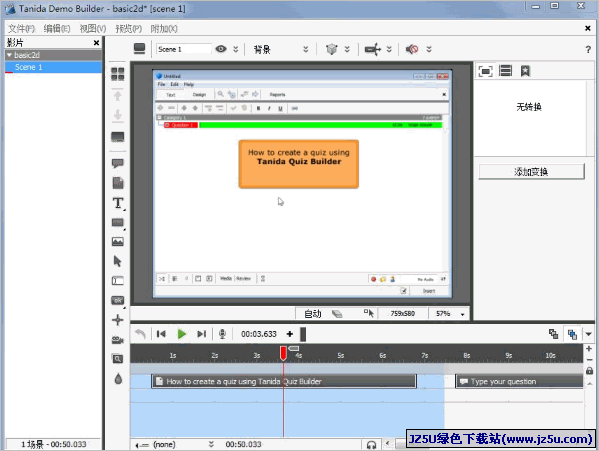Screen dimensions: 599x451
Task: Click the undo arrow in timeline bar
Action: tap(140, 334)
